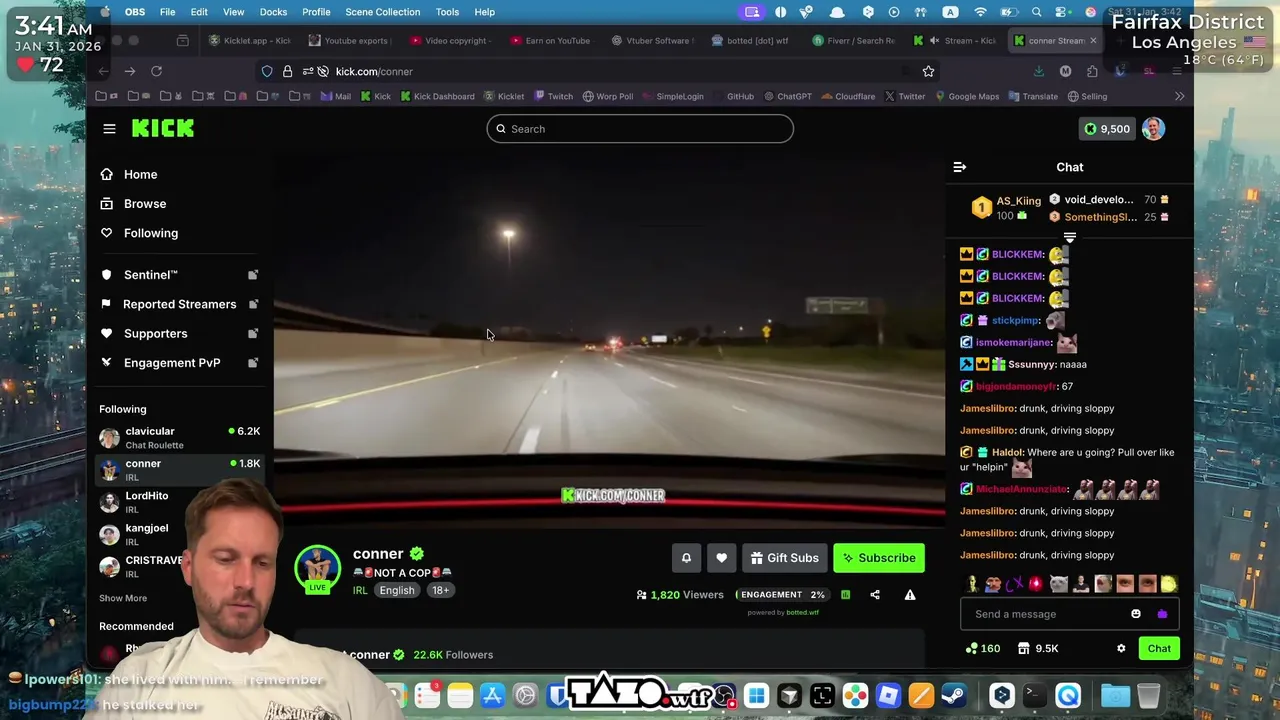Open the Docks menu
Image resolution: width=1280 pixels, height=720 pixels.
tap(273, 12)
